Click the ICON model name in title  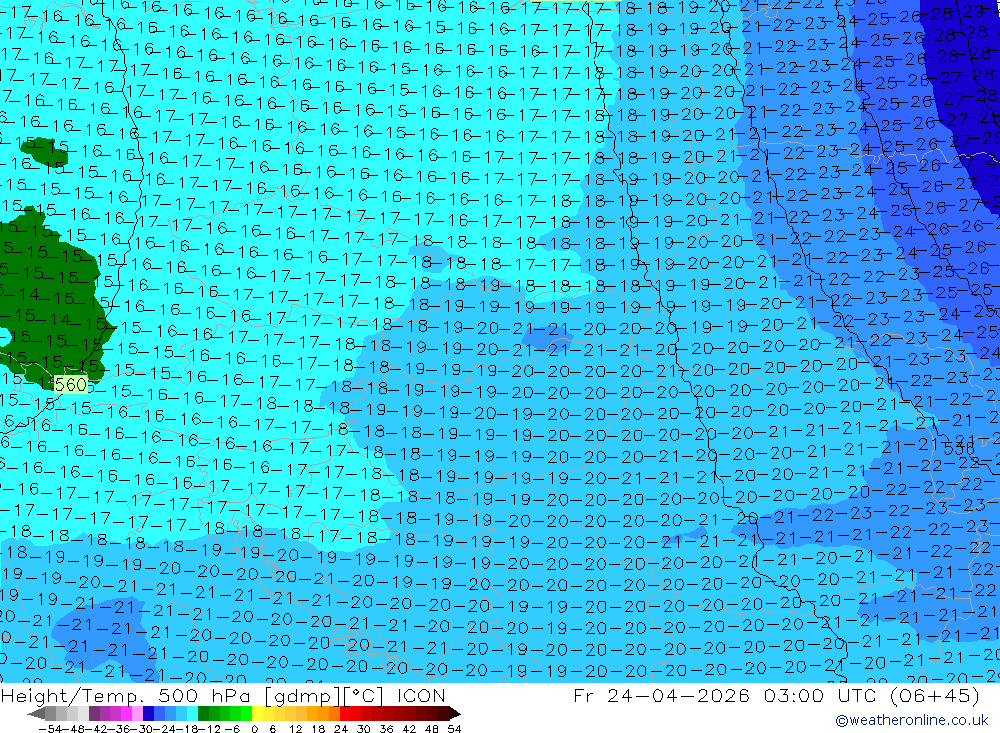[421, 695]
